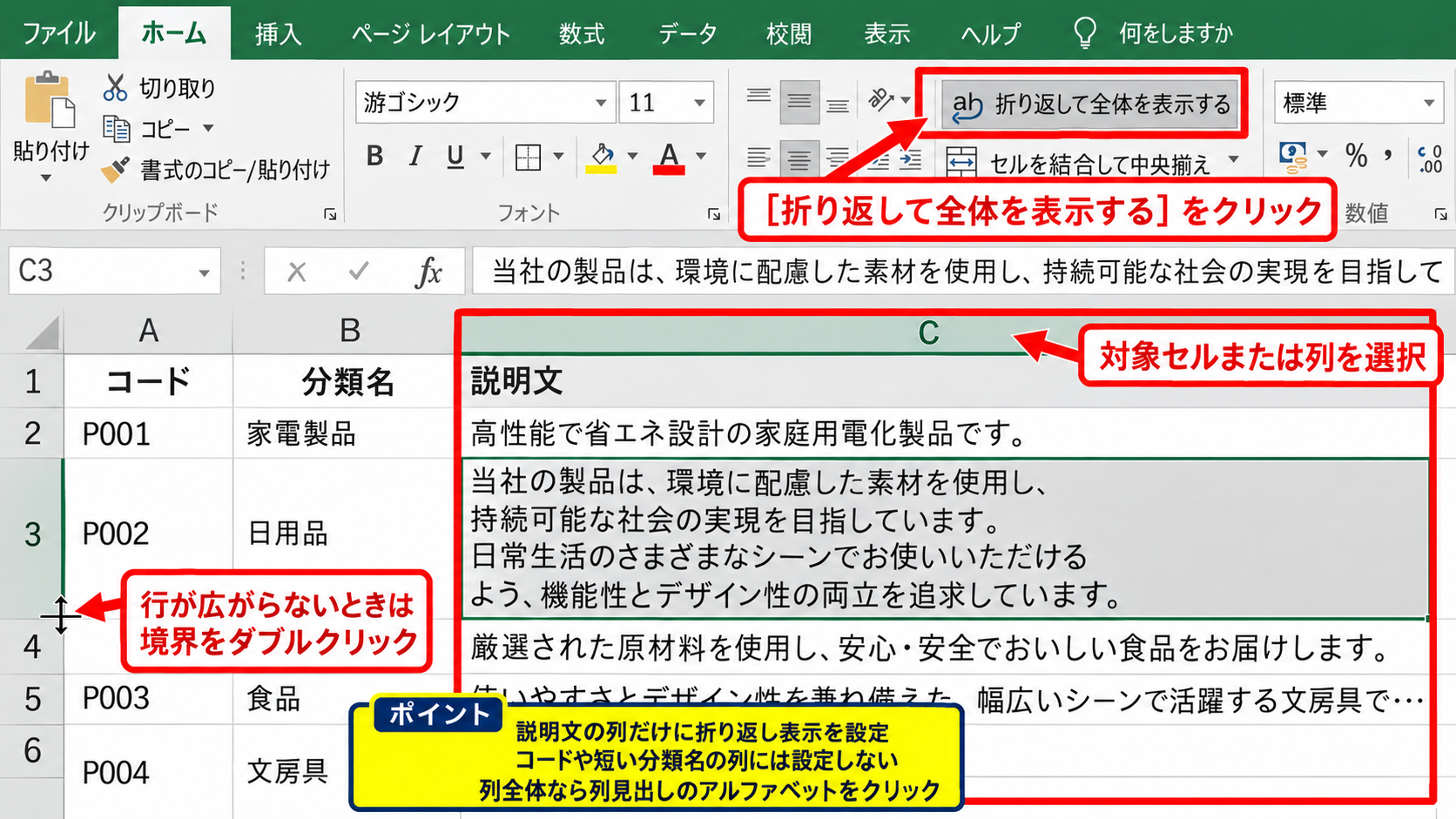Viewport: 1456px width, 819px height.
Task: Click the accounting number format icon
Action: click(x=1293, y=158)
